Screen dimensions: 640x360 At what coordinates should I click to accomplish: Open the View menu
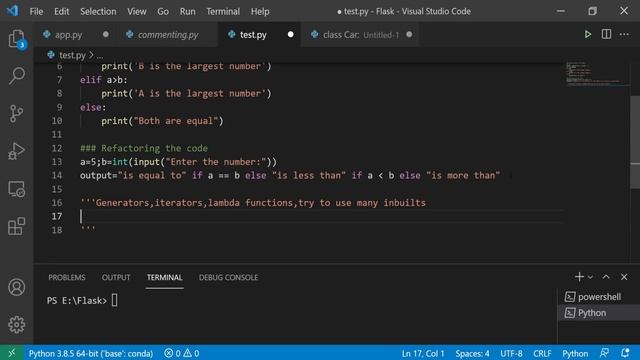click(x=137, y=11)
